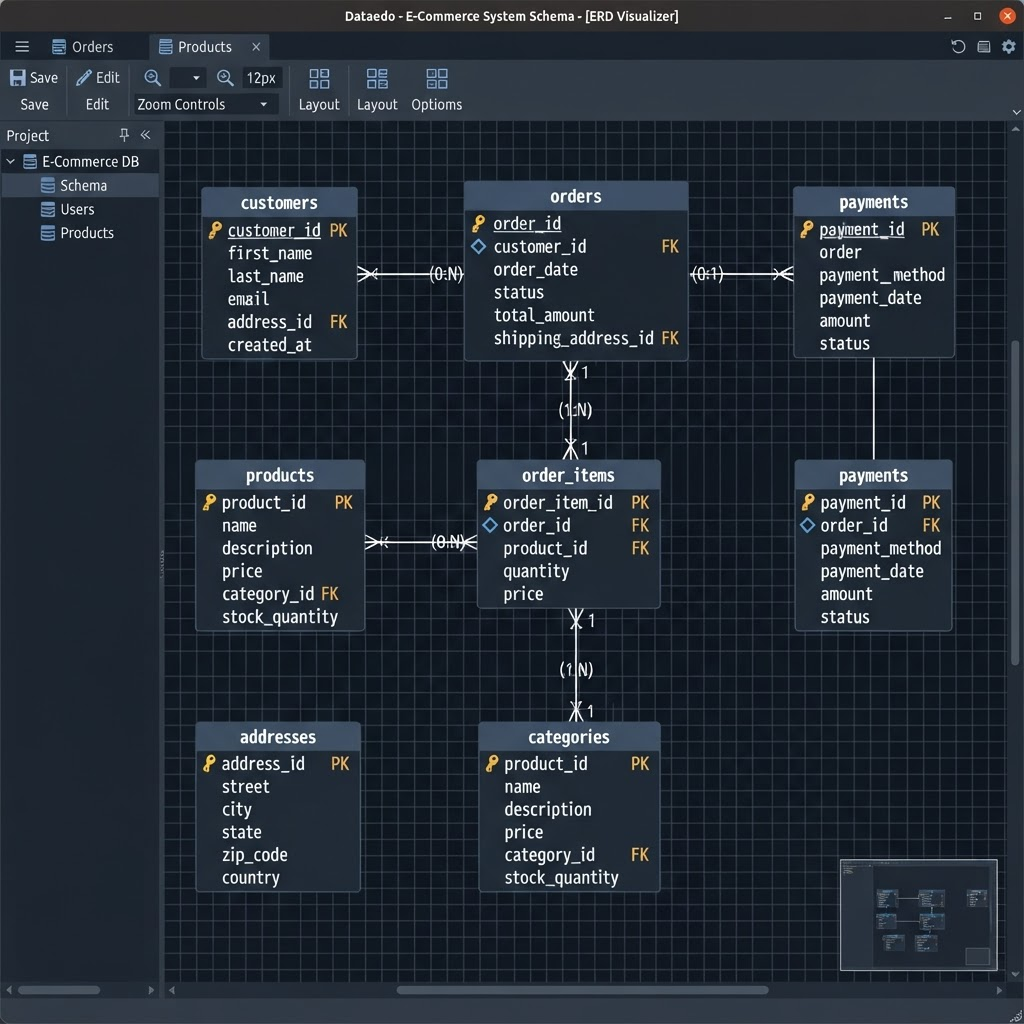Switch to the Orders tab

(x=83, y=47)
